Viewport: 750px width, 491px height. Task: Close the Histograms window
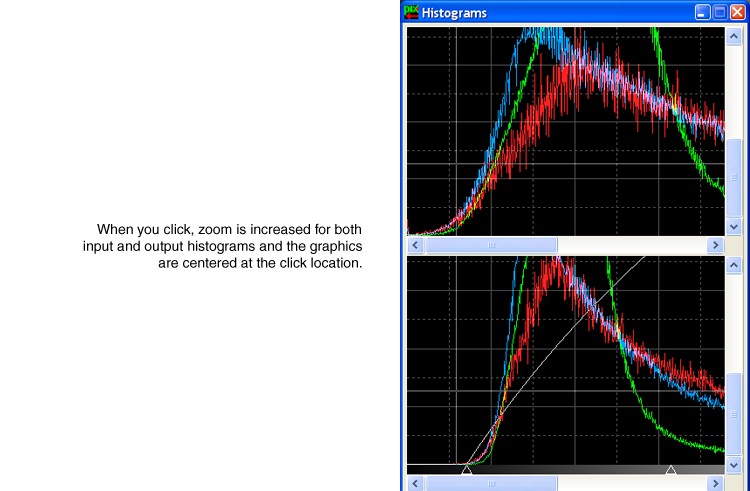click(x=738, y=12)
